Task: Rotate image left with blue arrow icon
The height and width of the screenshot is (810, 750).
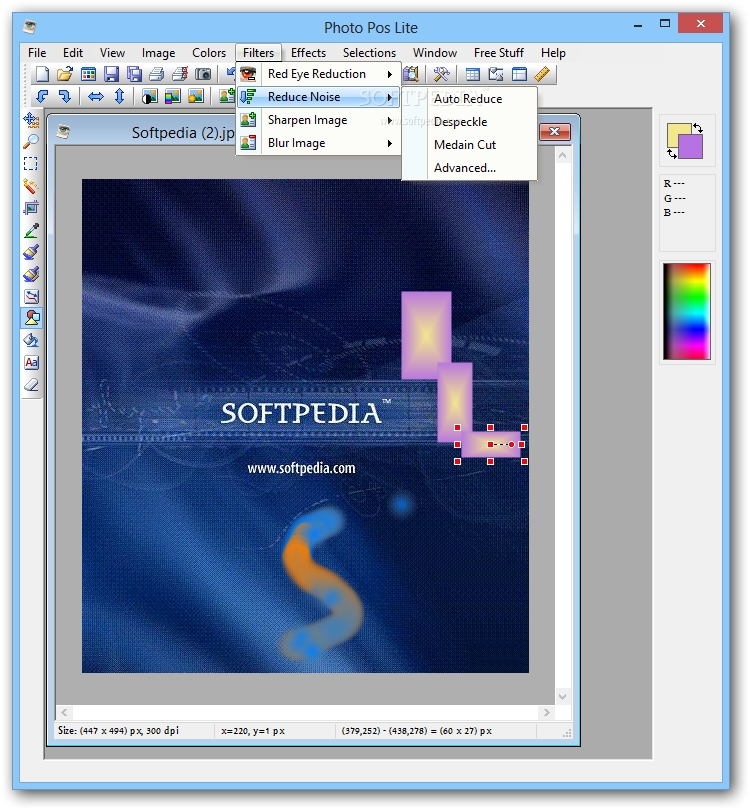Action: pyautogui.click(x=42, y=96)
